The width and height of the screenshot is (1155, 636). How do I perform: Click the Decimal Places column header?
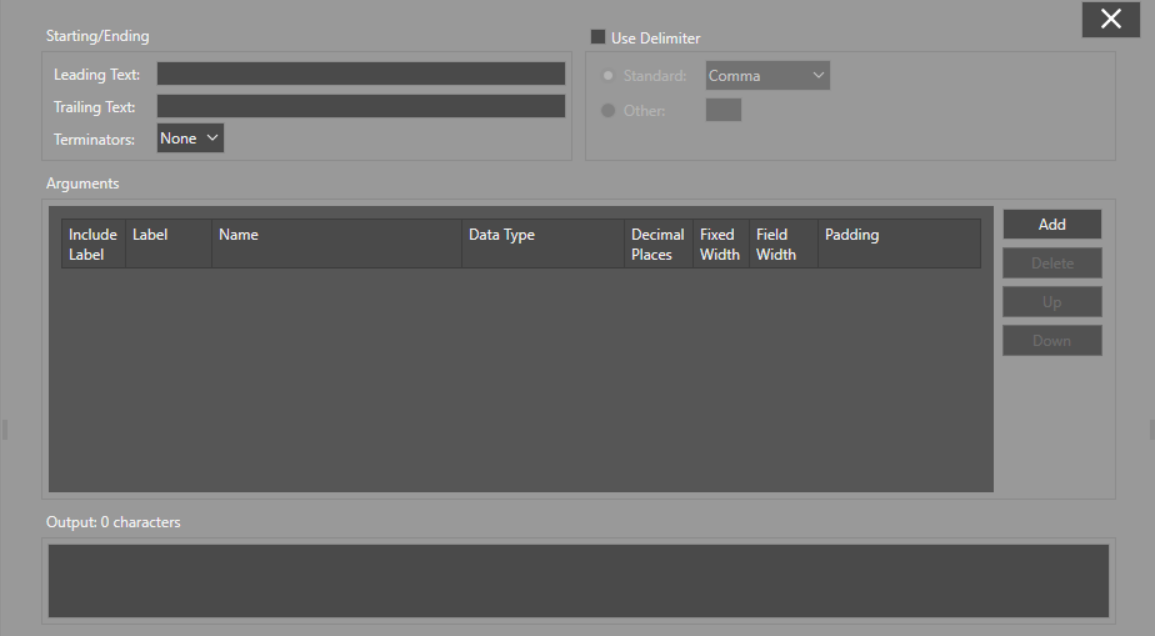tap(658, 244)
